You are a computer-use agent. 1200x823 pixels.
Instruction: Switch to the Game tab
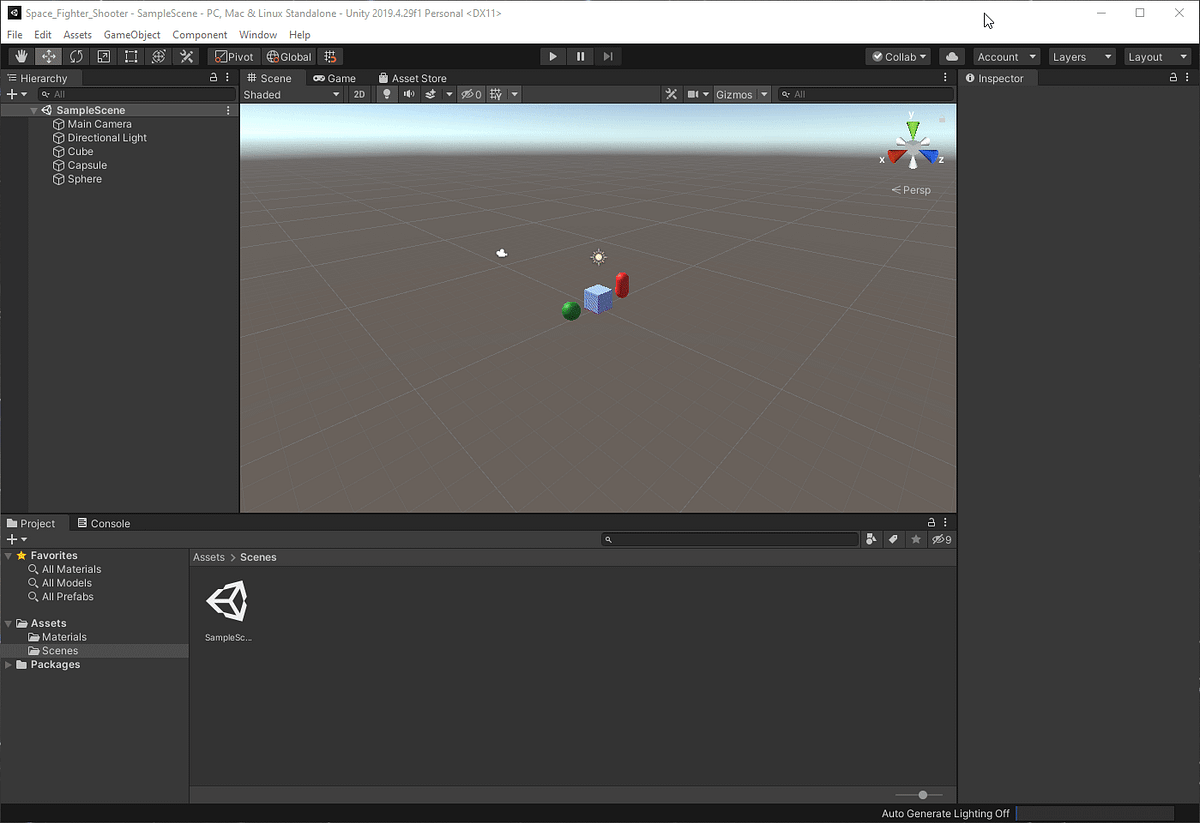334,78
